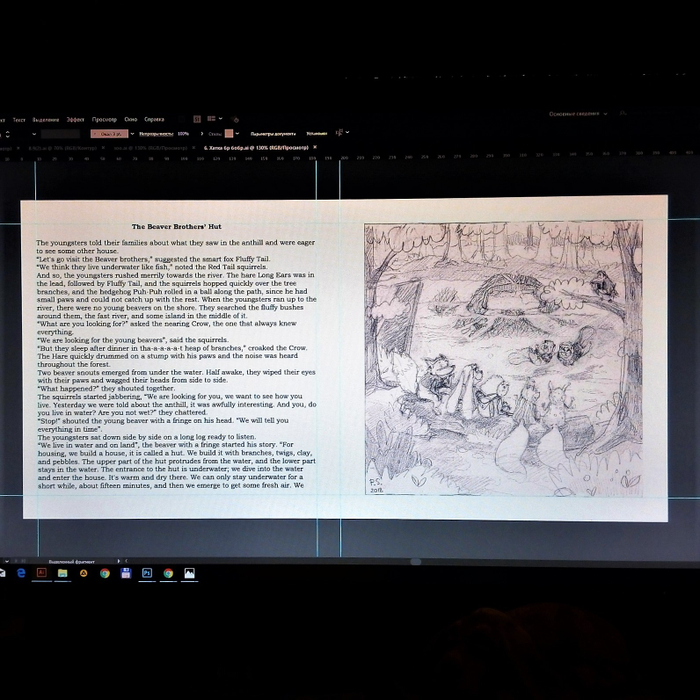
Task: Open the Эффект menu
Action: point(75,120)
